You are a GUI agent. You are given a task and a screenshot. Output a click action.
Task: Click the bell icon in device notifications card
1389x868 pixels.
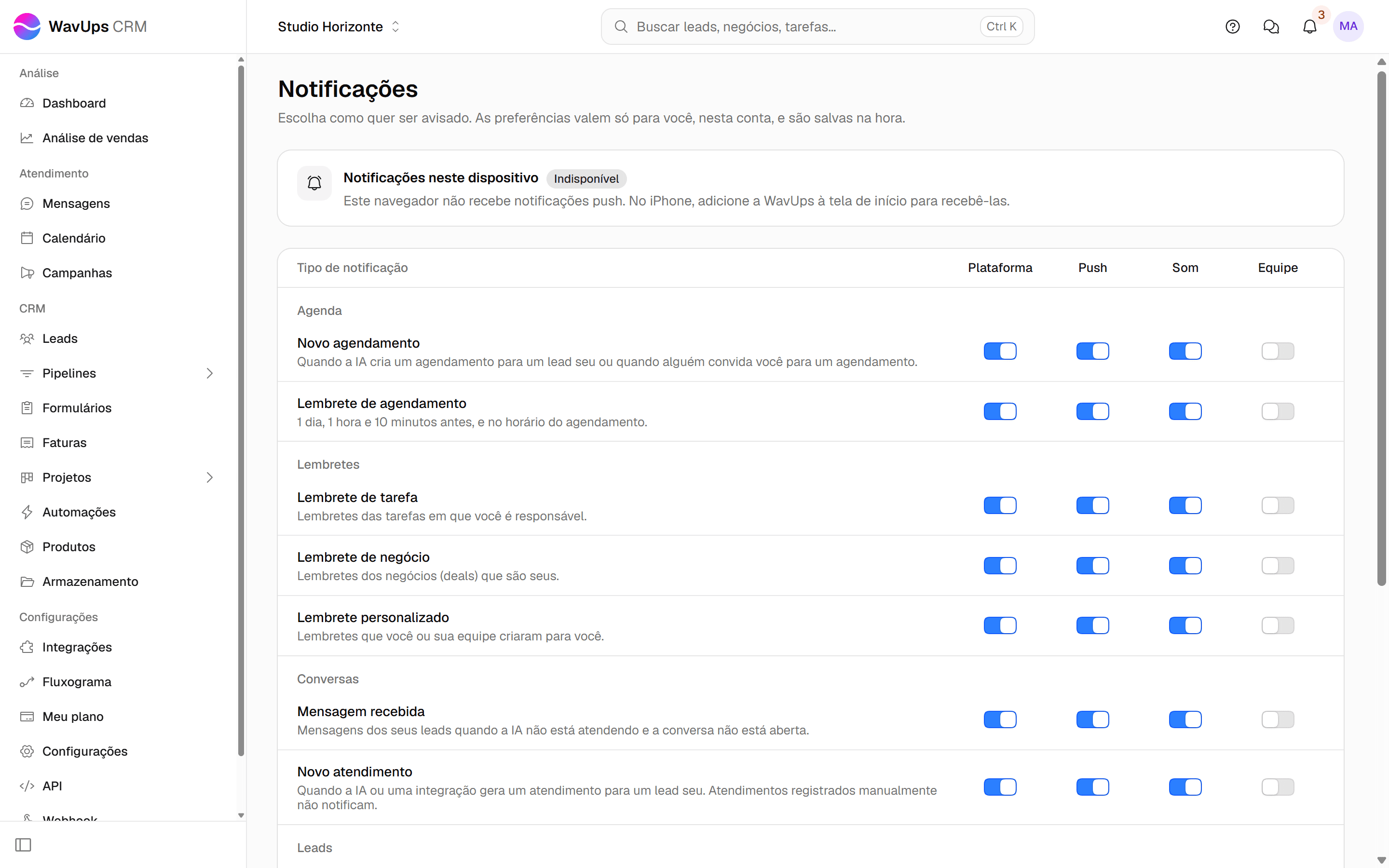(314, 183)
